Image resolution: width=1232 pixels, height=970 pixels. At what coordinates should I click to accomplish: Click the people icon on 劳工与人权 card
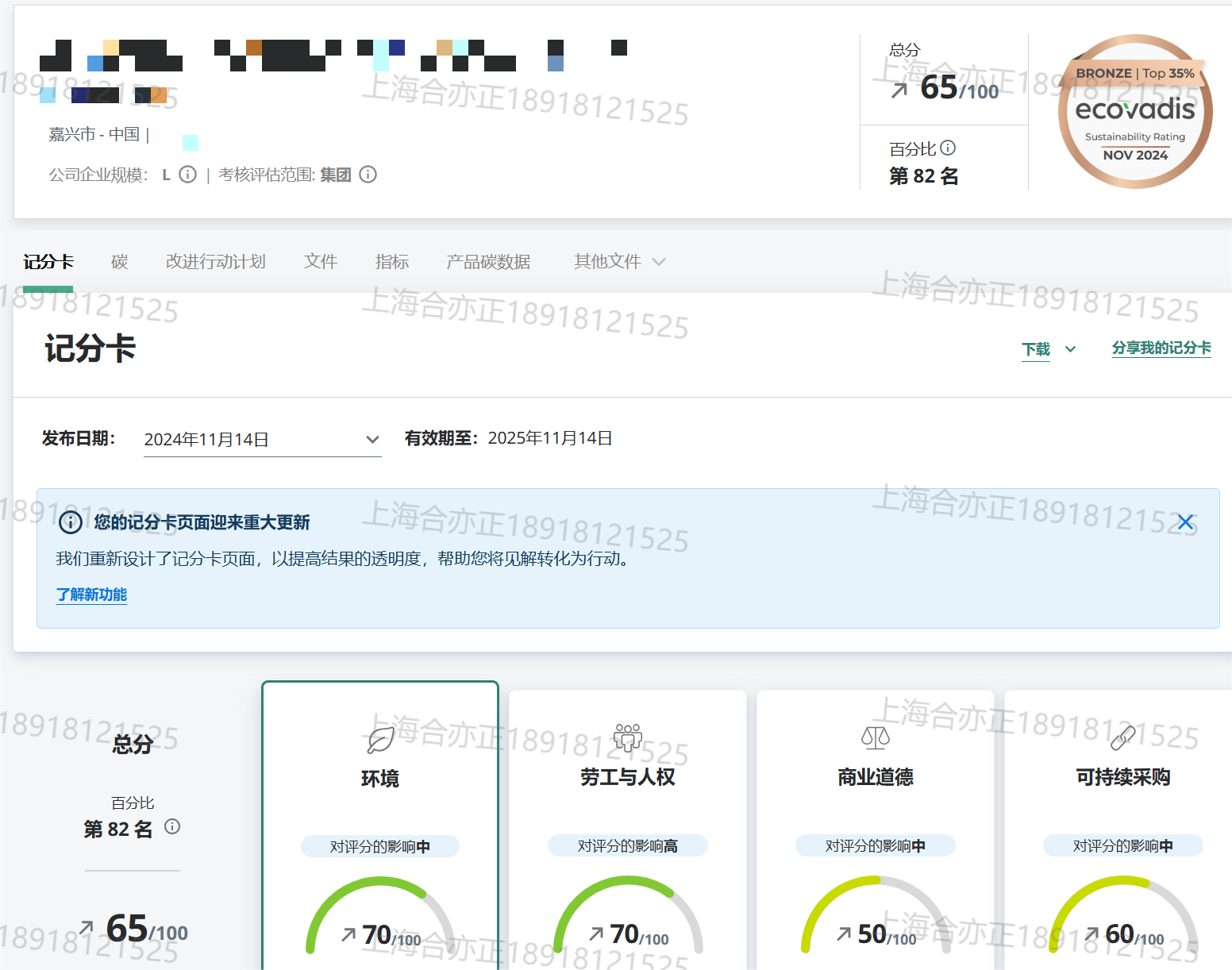(627, 737)
